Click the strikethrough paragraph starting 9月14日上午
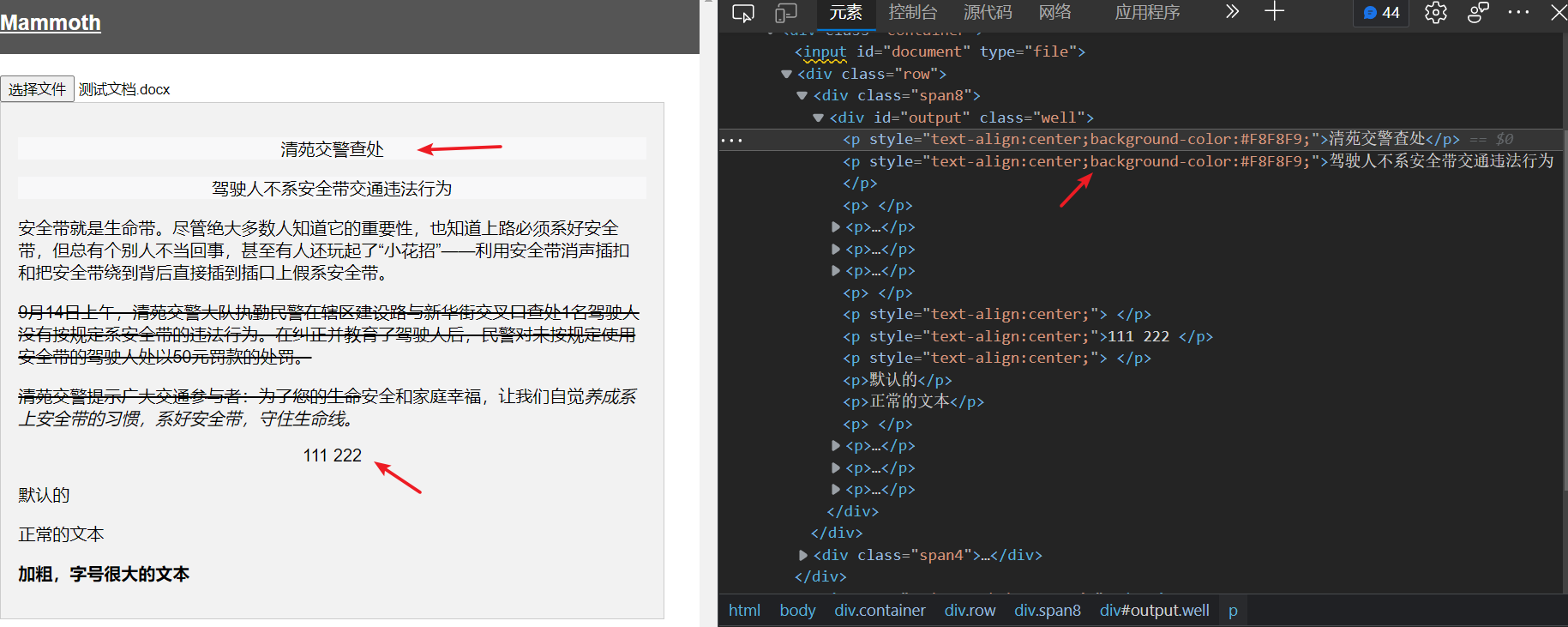The height and width of the screenshot is (627, 1568). [x=328, y=335]
